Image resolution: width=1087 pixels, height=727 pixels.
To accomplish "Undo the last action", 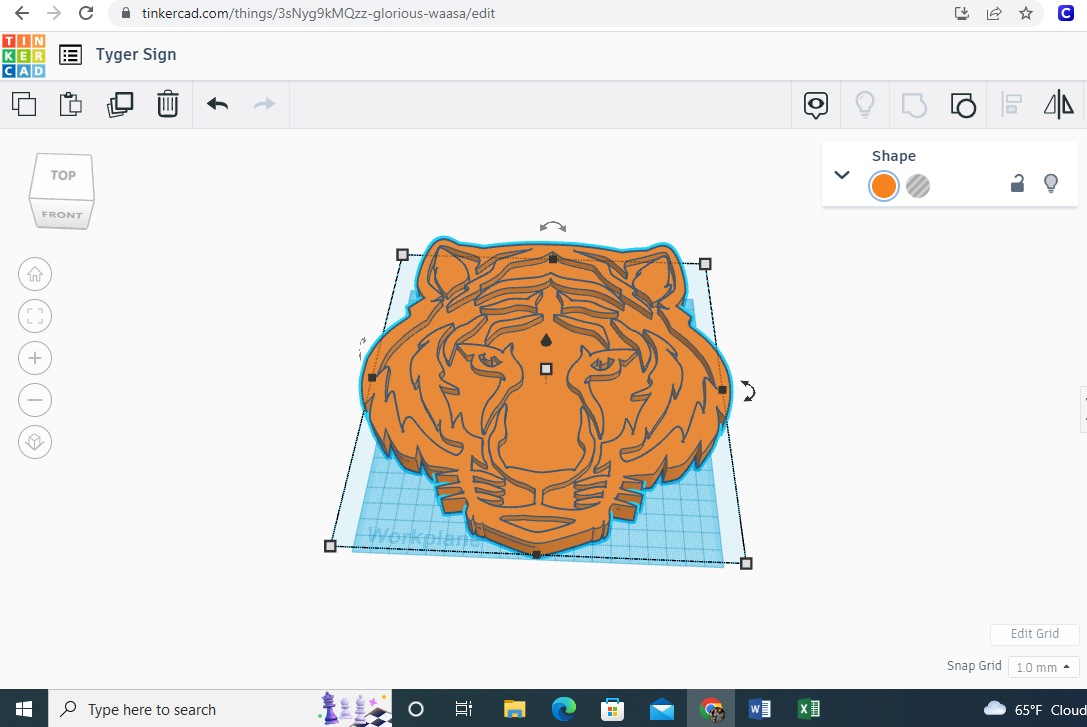I will pyautogui.click(x=217, y=104).
